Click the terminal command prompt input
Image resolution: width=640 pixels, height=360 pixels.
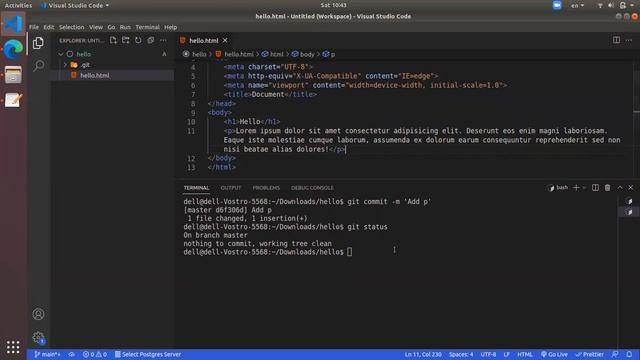tap(349, 252)
